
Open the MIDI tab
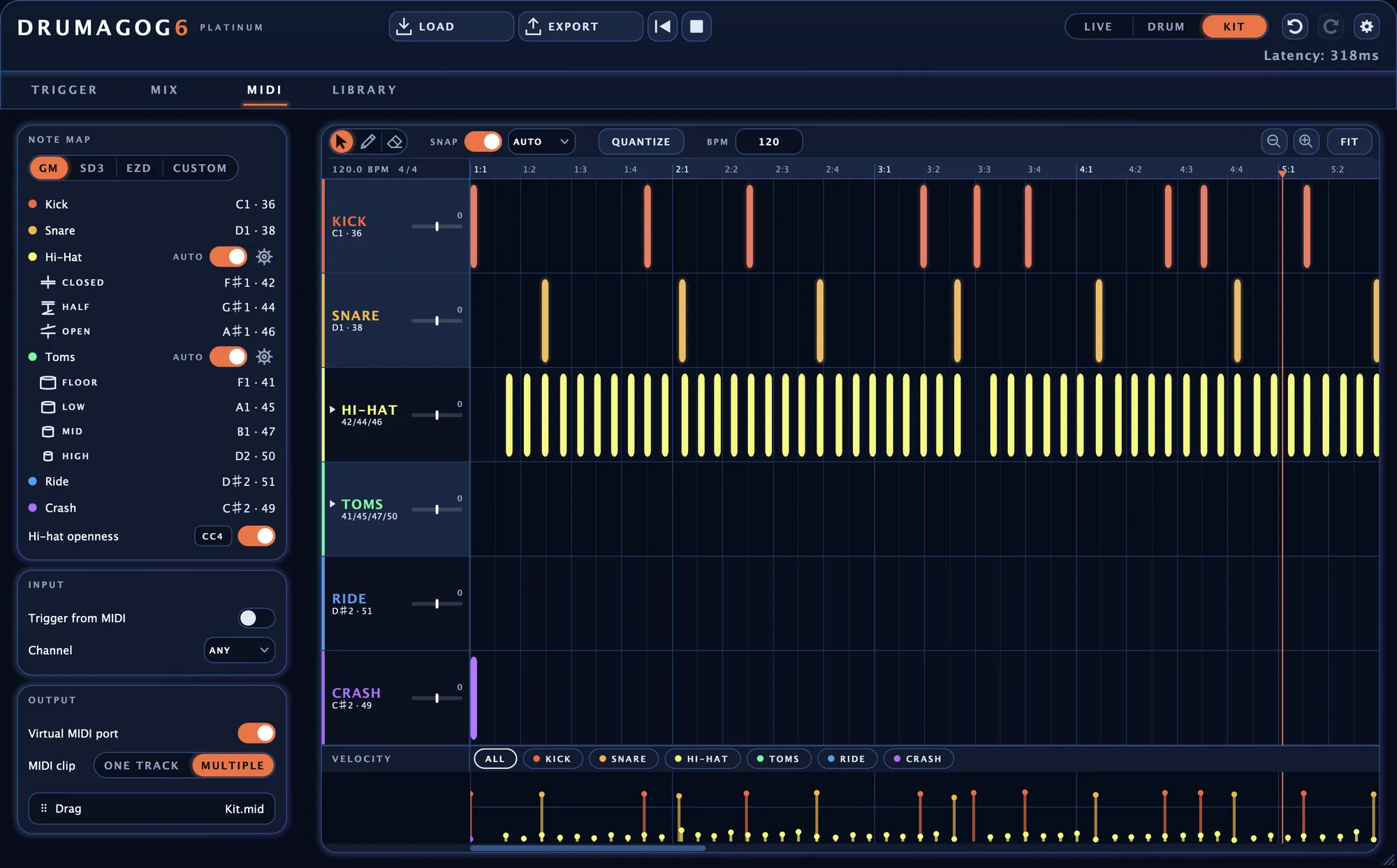pyautogui.click(x=265, y=90)
